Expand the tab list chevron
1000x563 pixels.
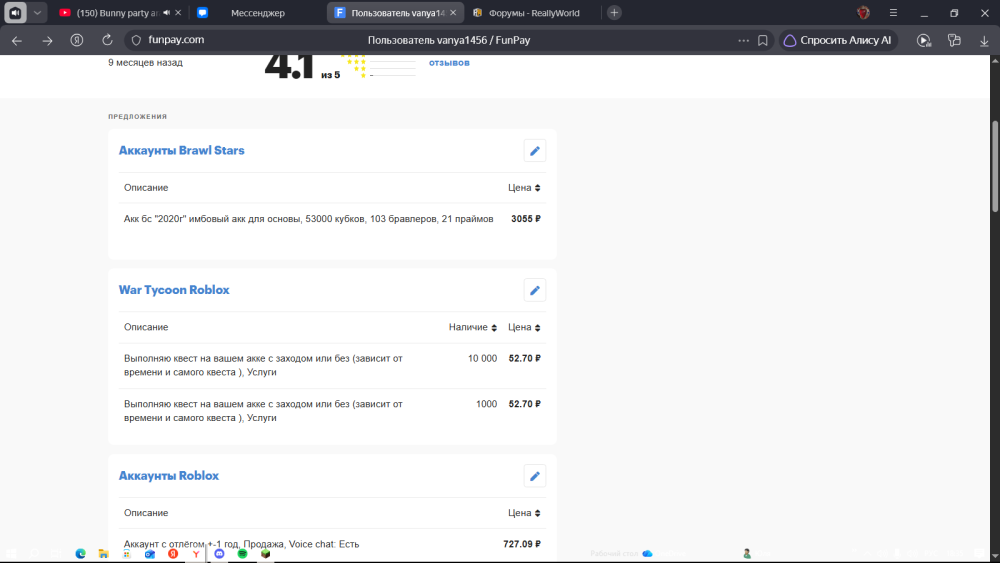point(37,13)
